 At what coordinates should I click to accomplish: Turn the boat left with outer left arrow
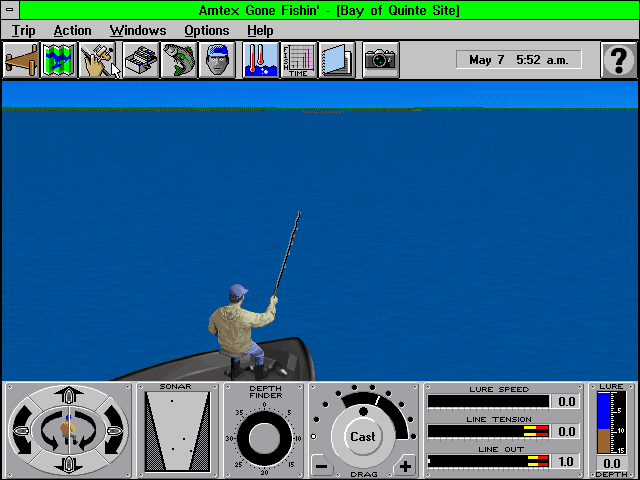click(22, 430)
